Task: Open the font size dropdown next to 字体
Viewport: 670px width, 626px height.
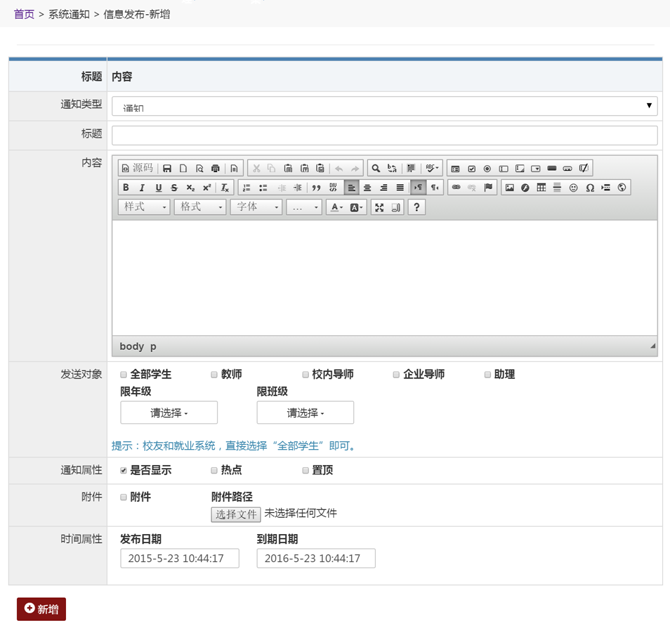Action: (x=304, y=207)
